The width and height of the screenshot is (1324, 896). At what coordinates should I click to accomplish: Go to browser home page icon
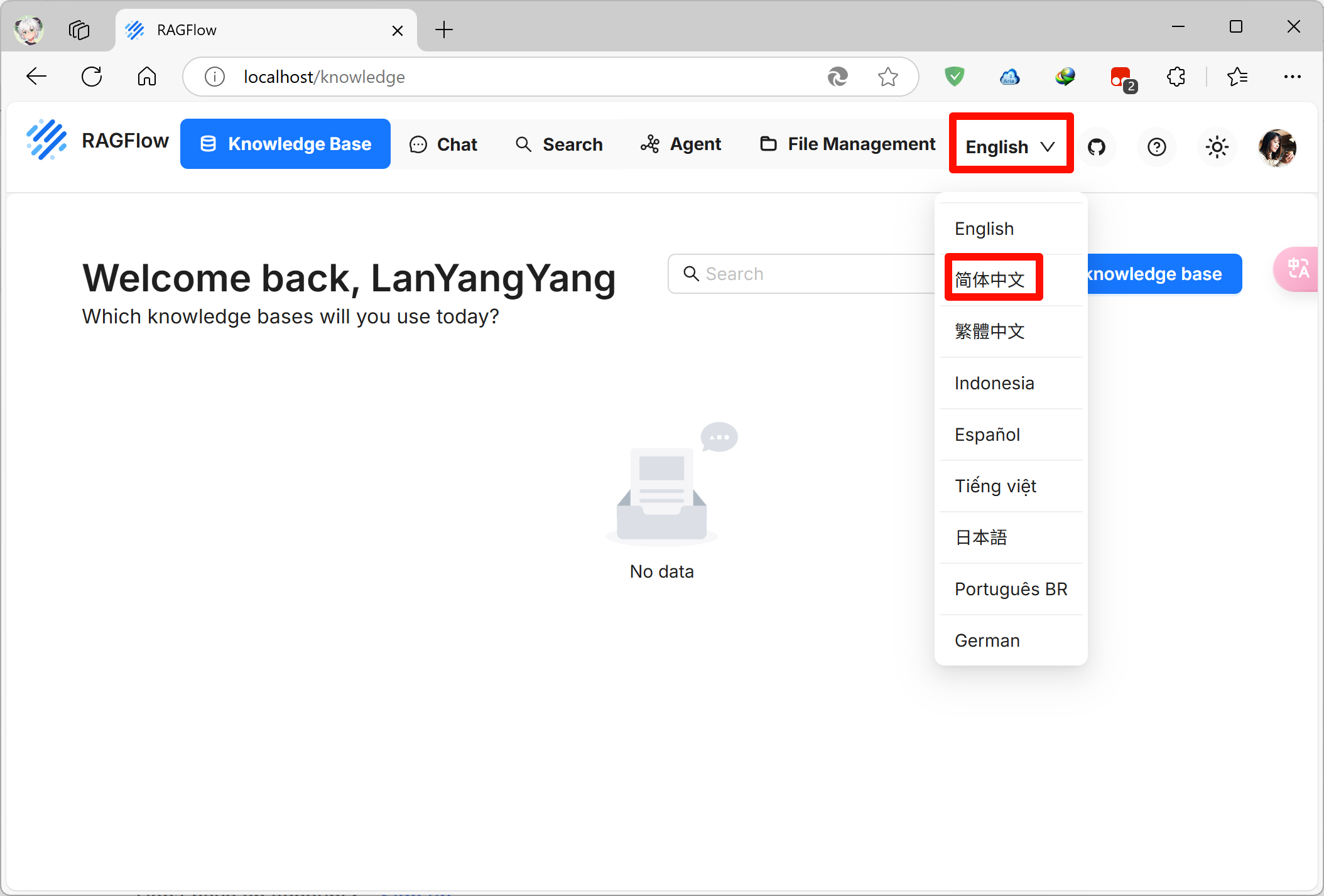[147, 77]
